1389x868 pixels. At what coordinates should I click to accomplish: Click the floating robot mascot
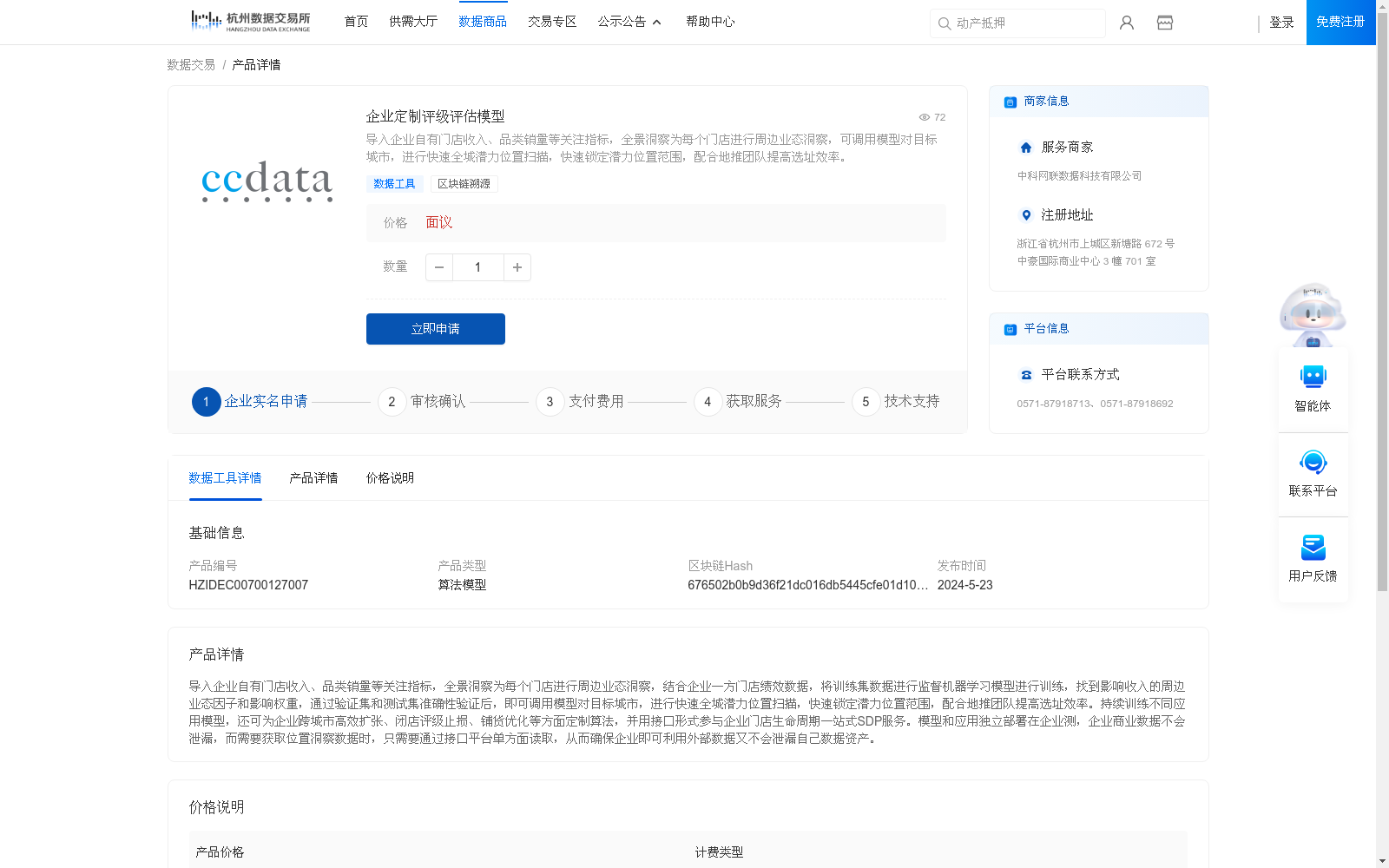[x=1313, y=314]
